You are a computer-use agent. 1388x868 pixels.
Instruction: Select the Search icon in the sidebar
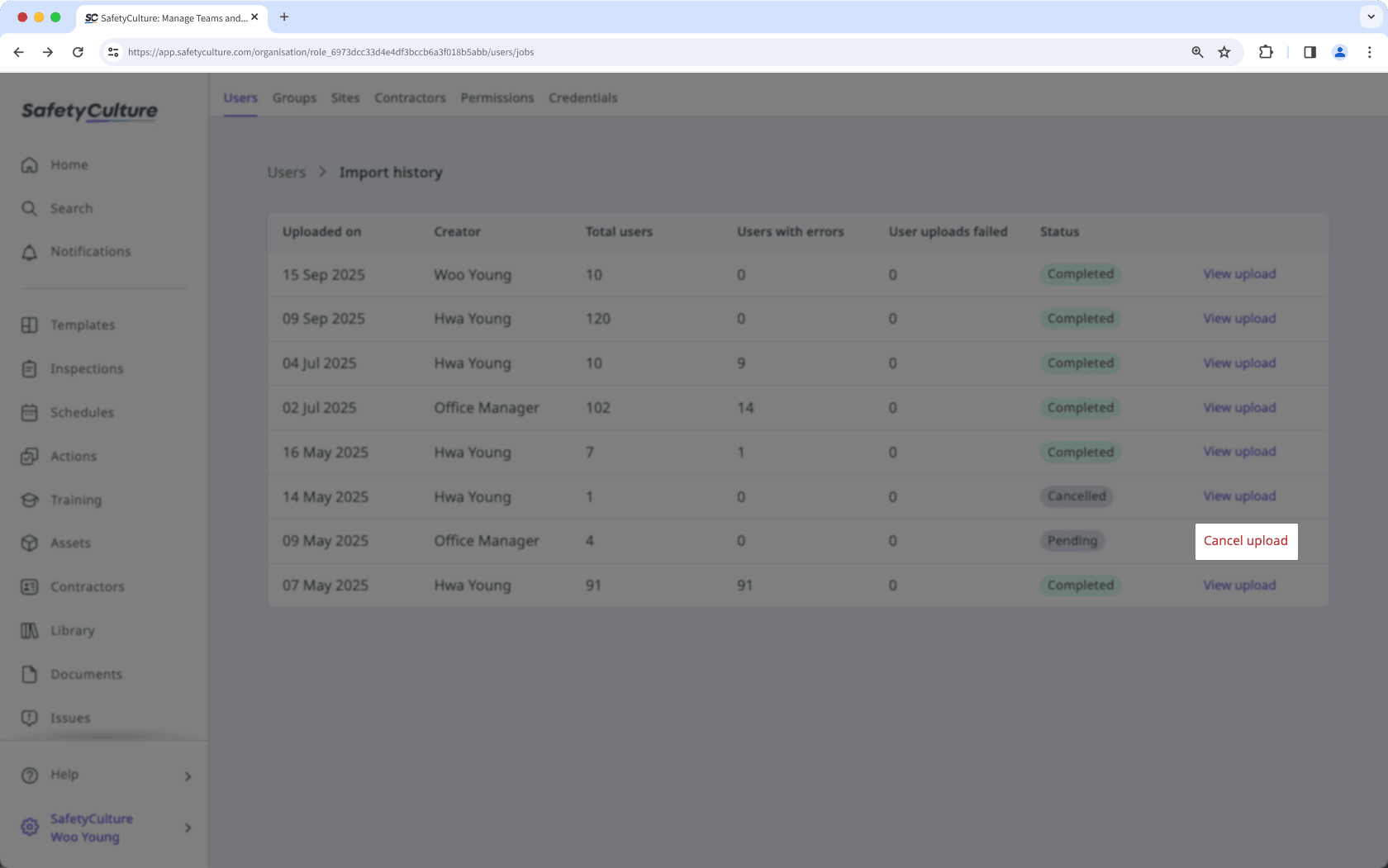[x=30, y=208]
